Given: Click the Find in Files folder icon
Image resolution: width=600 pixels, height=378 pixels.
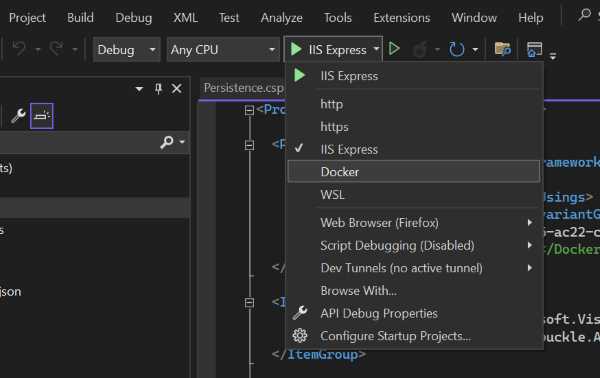Looking at the screenshot, I should (502, 49).
